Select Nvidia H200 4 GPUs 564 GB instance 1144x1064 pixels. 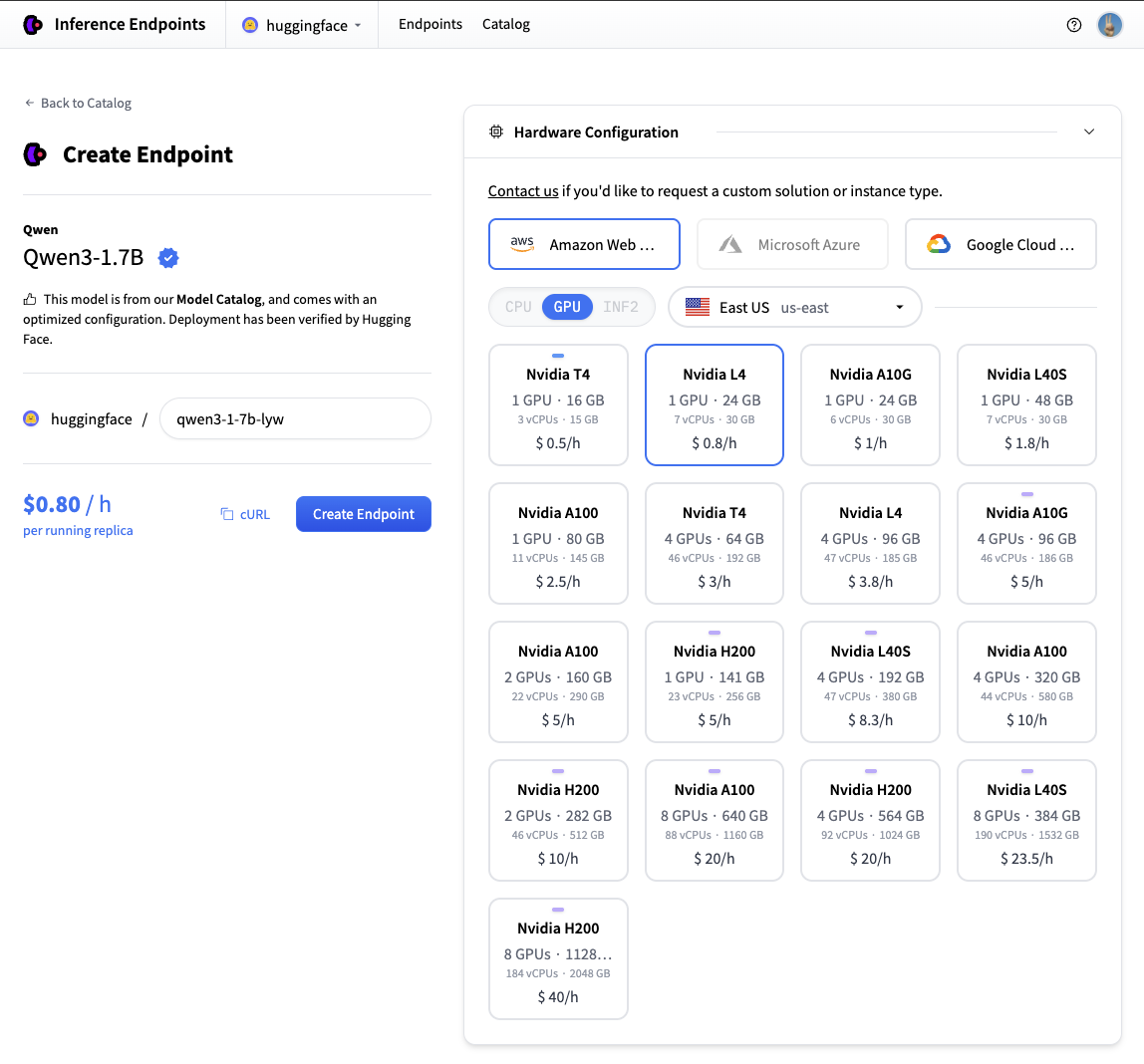tap(870, 821)
